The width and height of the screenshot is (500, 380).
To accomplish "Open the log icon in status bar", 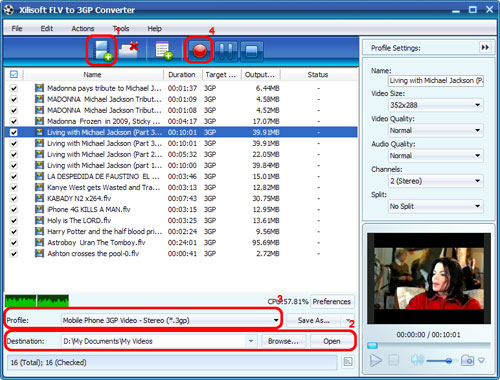I will pos(348,362).
